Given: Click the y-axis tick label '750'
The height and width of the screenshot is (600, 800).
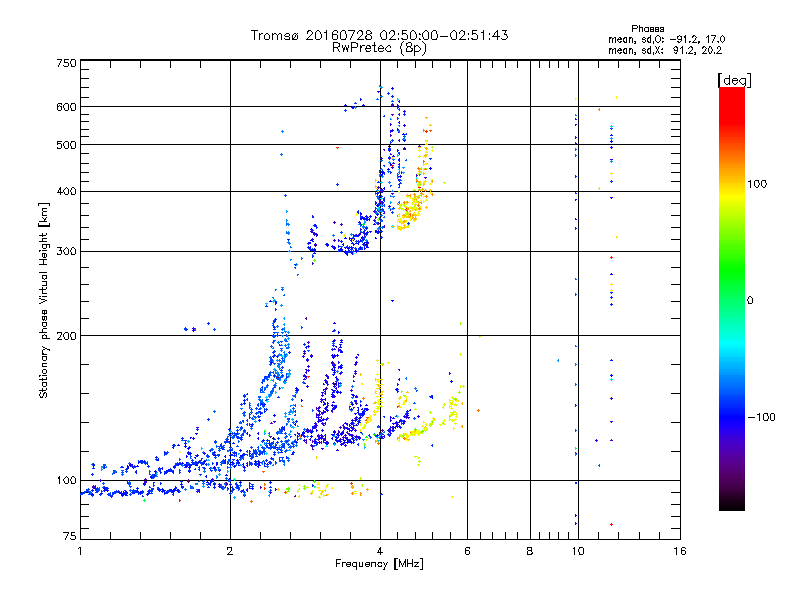Looking at the screenshot, I should tap(66, 63).
